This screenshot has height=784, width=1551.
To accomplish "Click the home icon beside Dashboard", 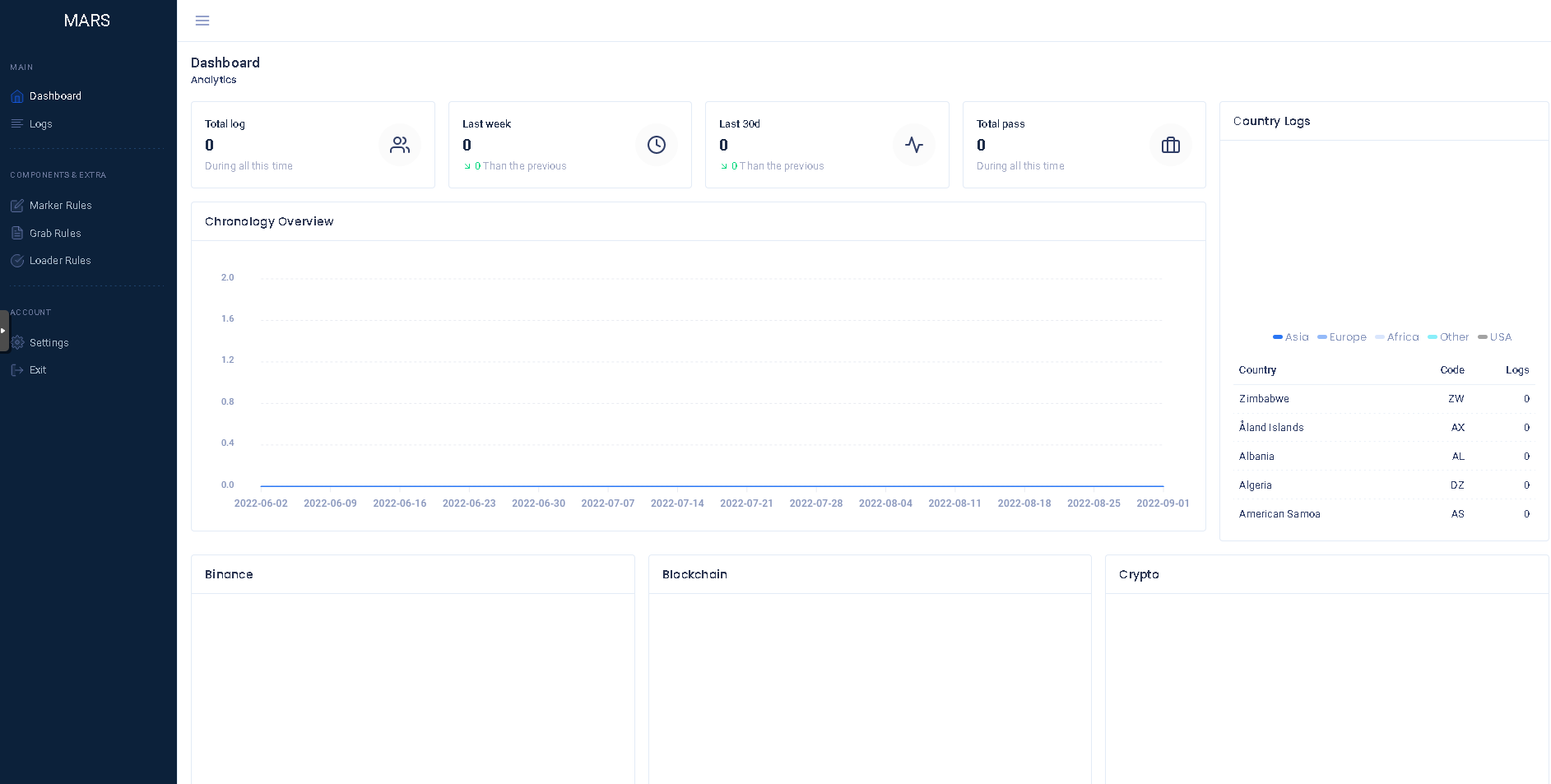I will coord(16,96).
